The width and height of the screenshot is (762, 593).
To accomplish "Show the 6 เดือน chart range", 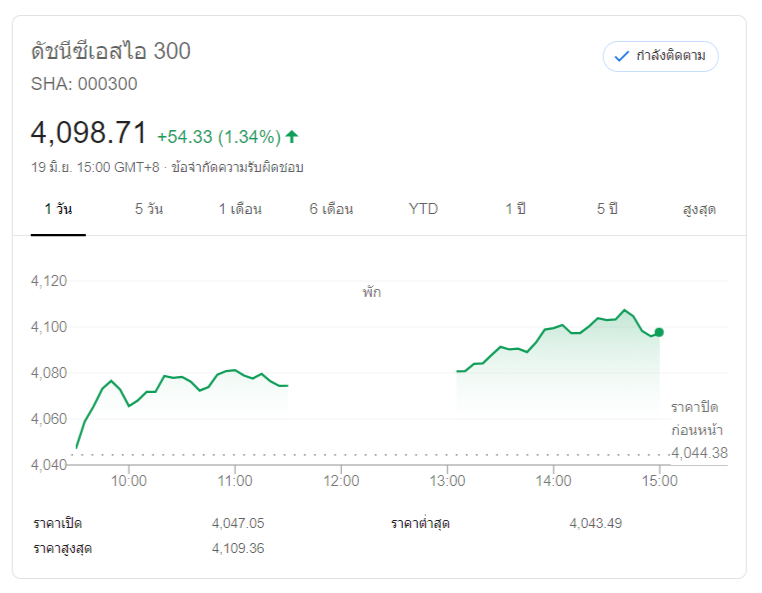I will [331, 210].
